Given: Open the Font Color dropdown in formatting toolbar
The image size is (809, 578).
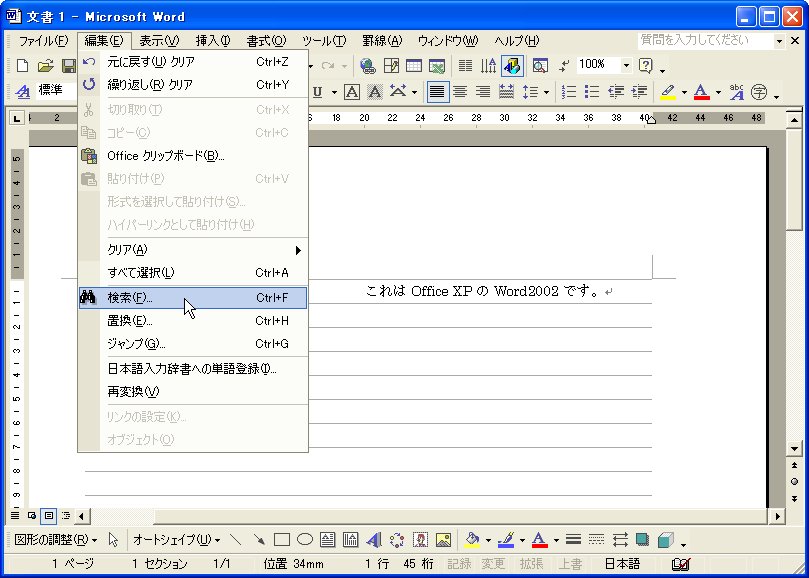Looking at the screenshot, I should [x=718, y=93].
